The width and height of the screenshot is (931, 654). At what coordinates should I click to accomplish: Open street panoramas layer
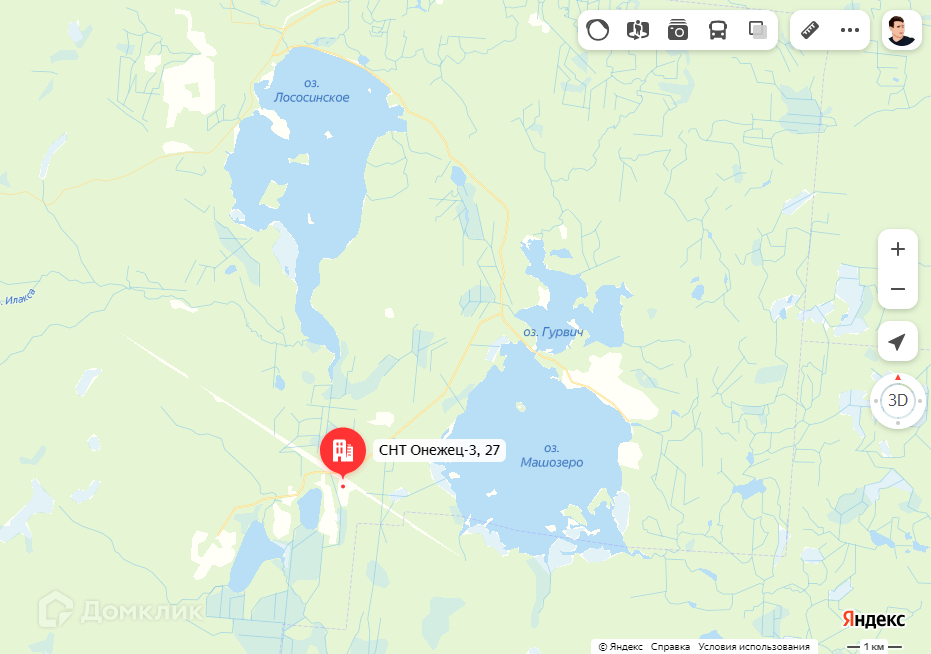[x=638, y=30]
